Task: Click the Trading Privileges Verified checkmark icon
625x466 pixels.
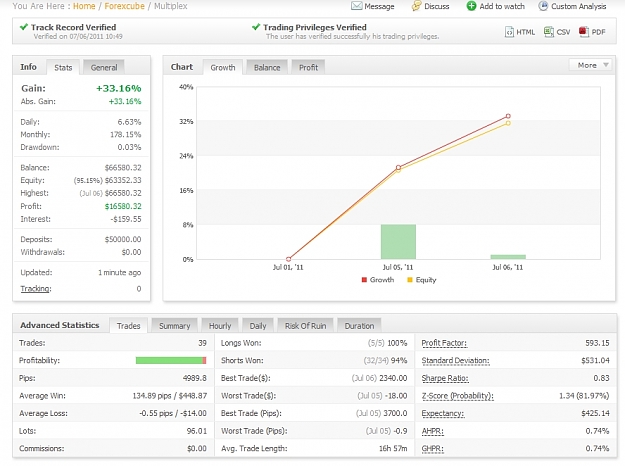Action: click(256, 27)
